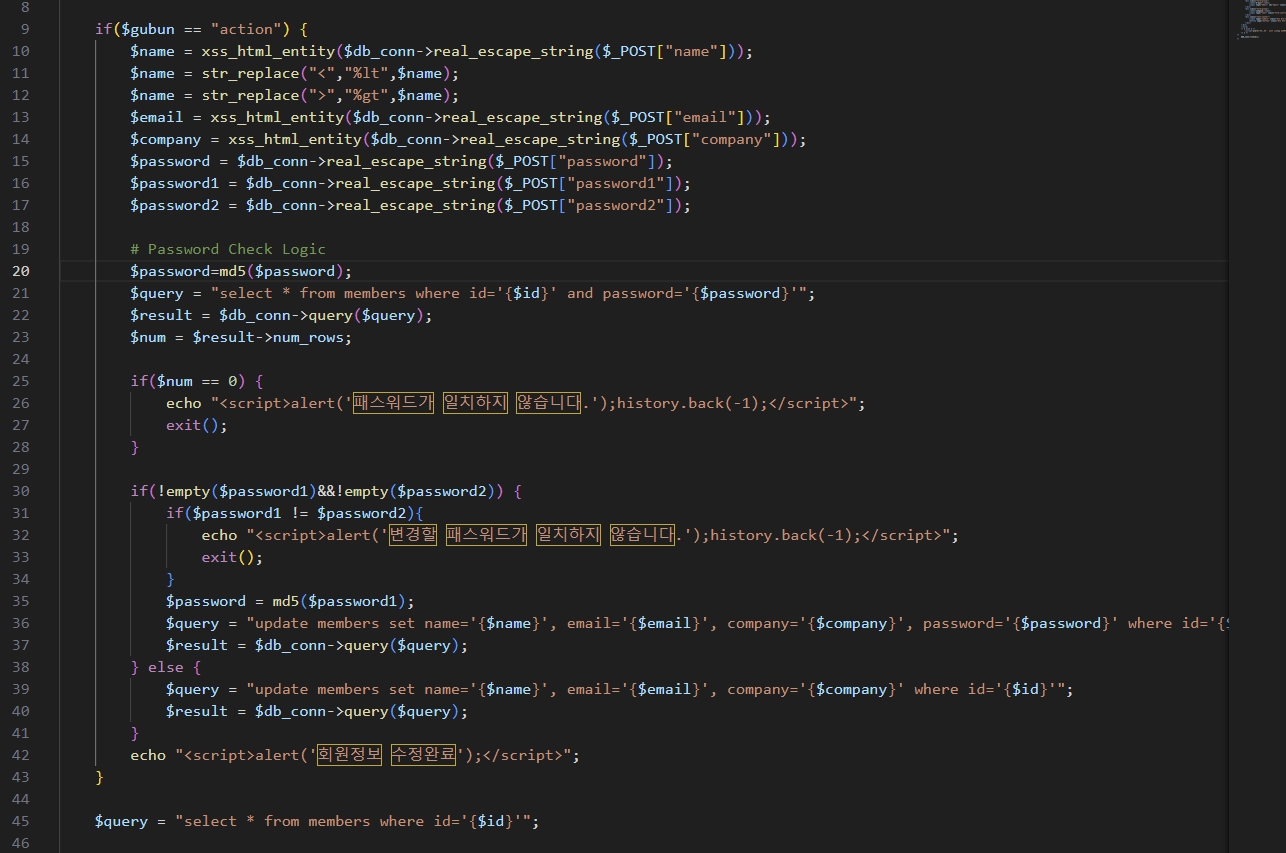The image size is (1286, 853).
Task: Click xss_html_entity on line 10
Action: [268, 51]
